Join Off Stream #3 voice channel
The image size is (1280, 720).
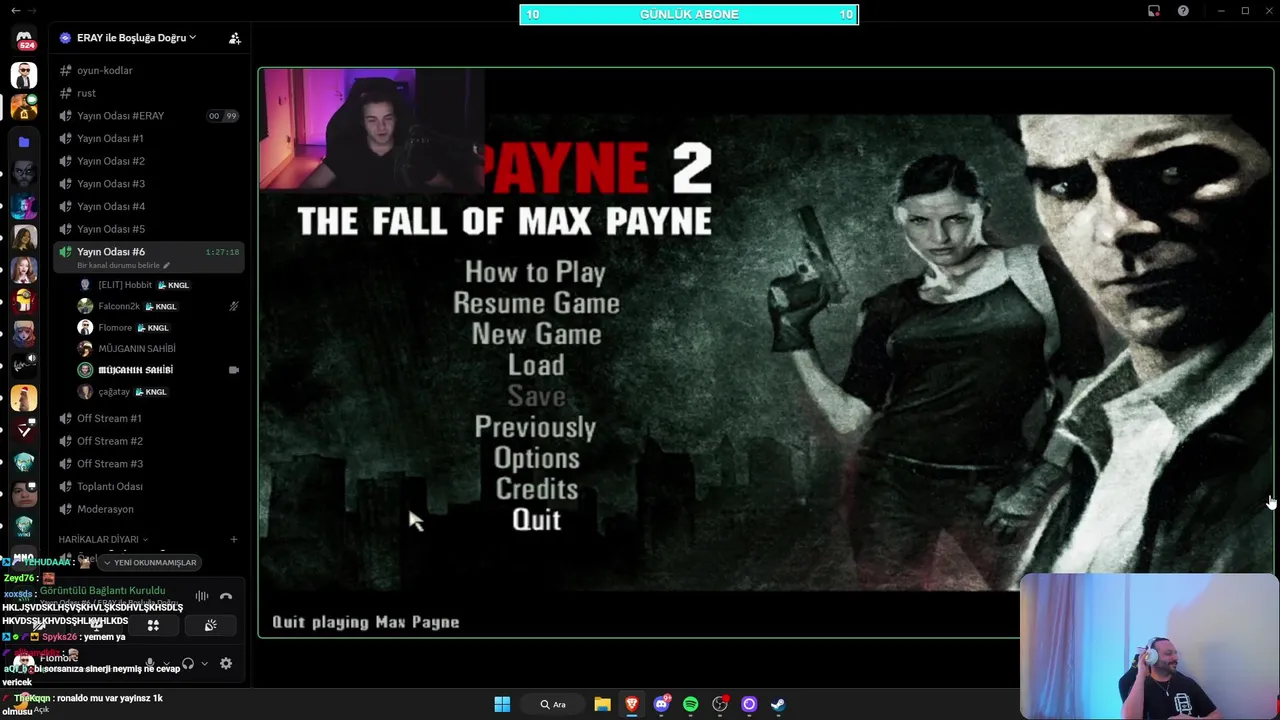coord(149,464)
